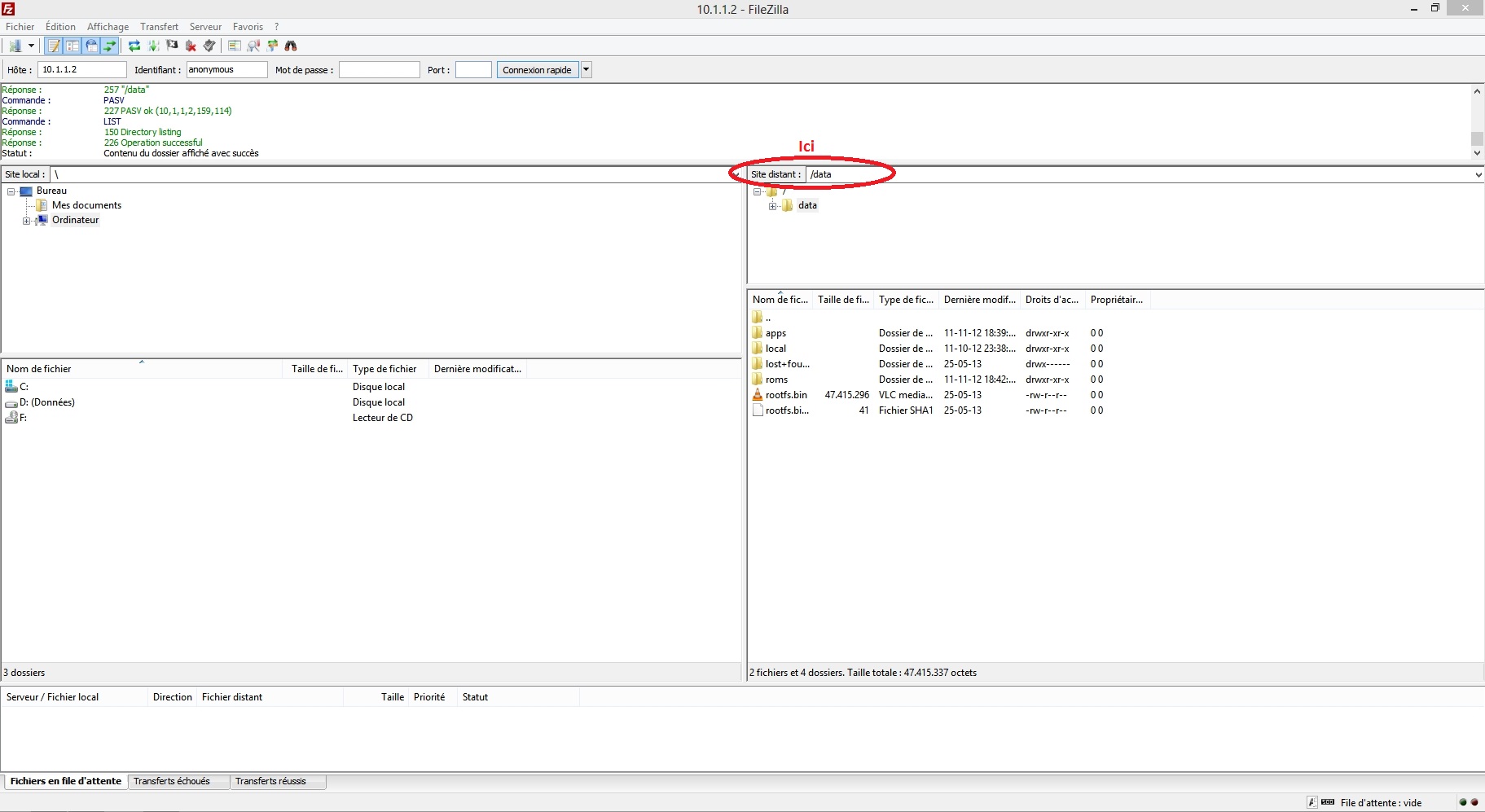
Task: Reconnect to the last server
Action: (209, 46)
